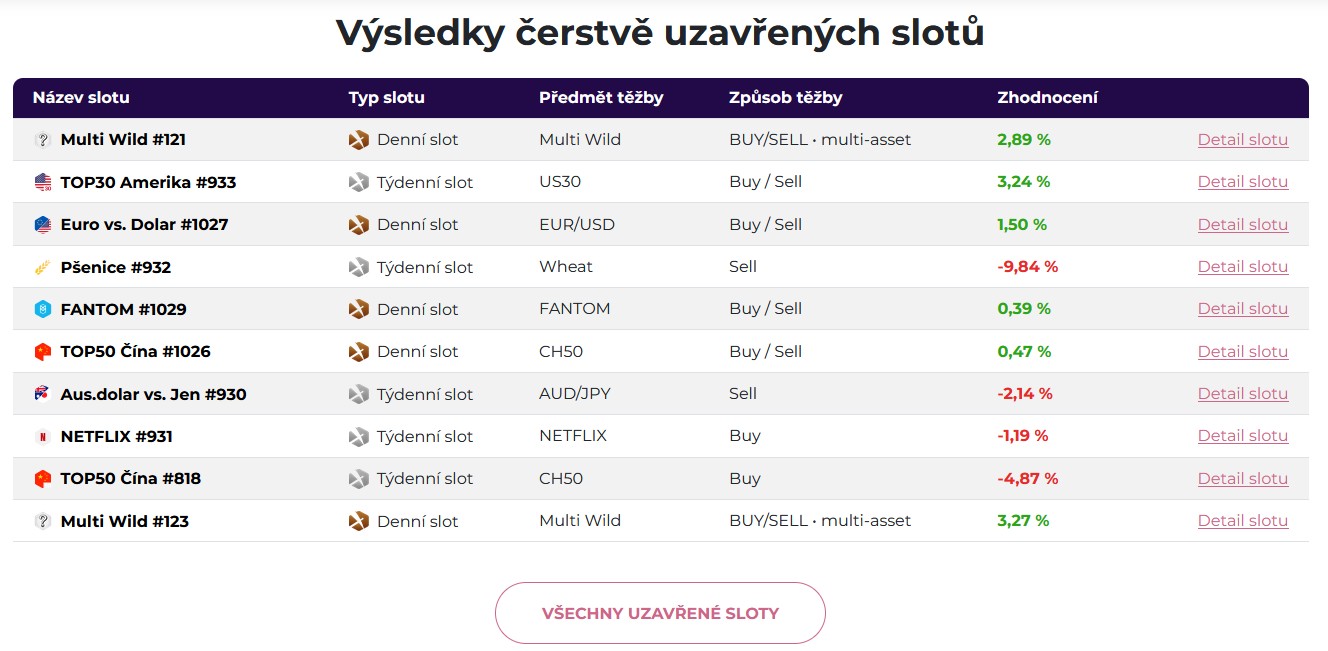Open Detail slotu for Multi Wild #121

pos(1242,139)
